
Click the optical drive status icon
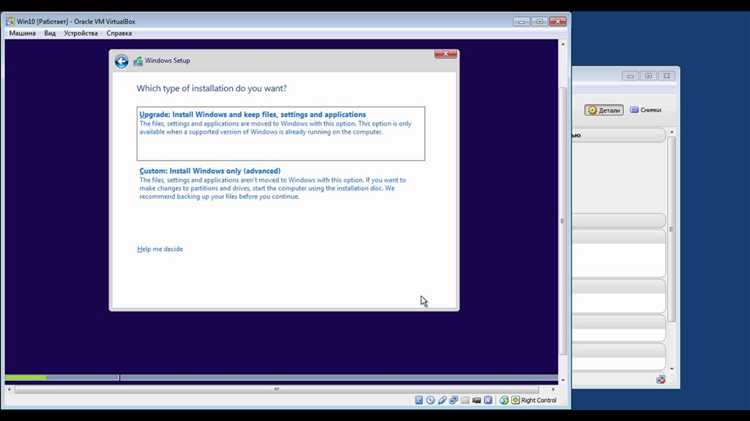tap(430, 400)
